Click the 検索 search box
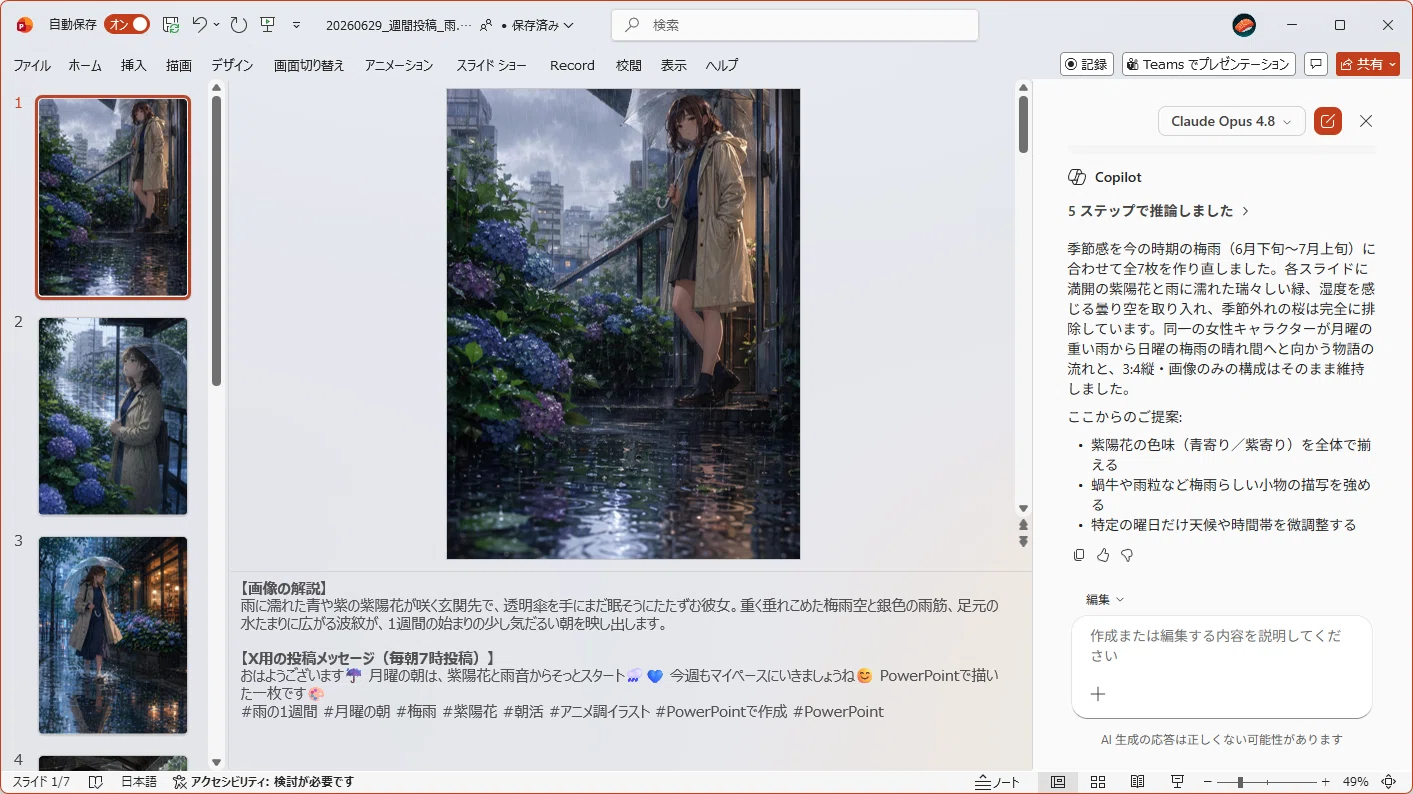 click(x=795, y=25)
